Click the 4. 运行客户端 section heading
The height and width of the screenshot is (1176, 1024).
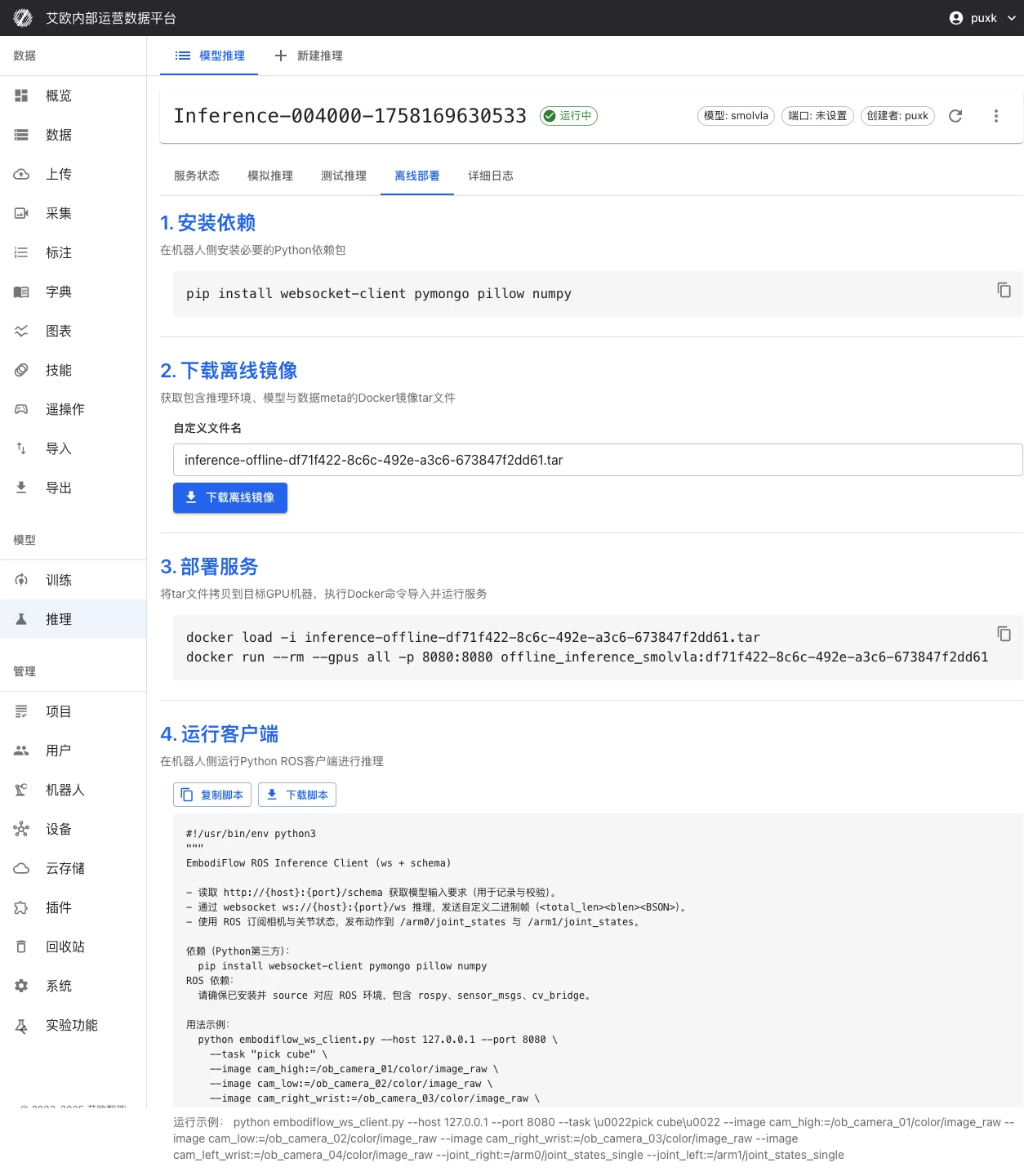[220, 734]
